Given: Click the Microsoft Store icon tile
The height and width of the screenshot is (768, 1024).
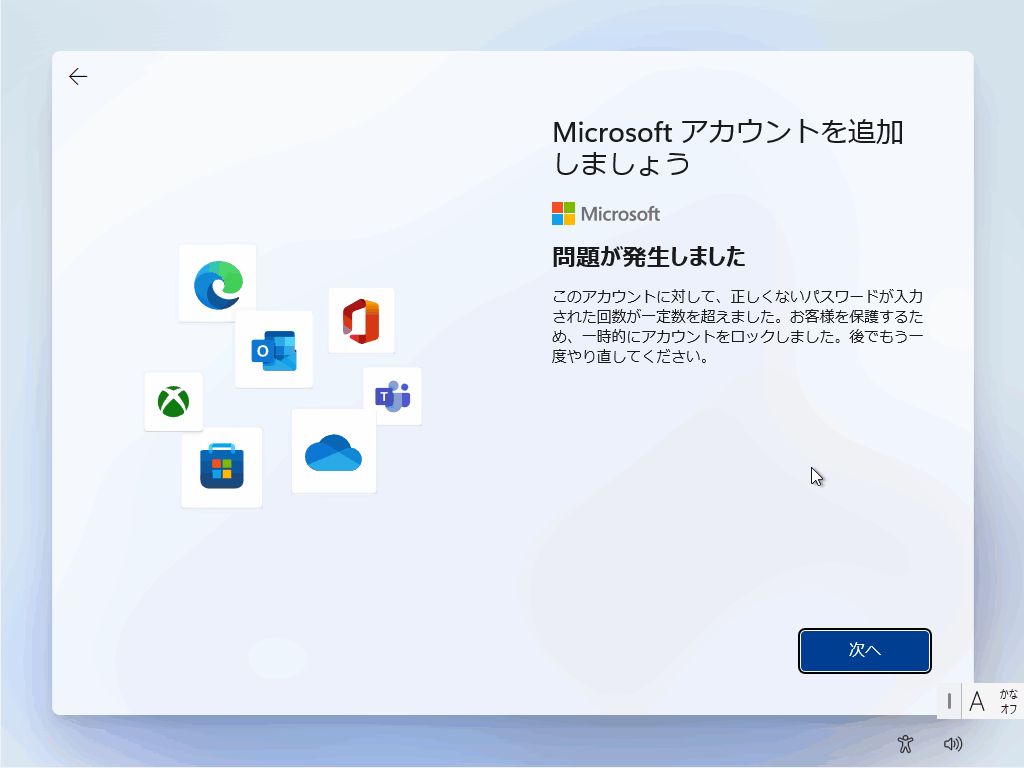Looking at the screenshot, I should (x=222, y=468).
